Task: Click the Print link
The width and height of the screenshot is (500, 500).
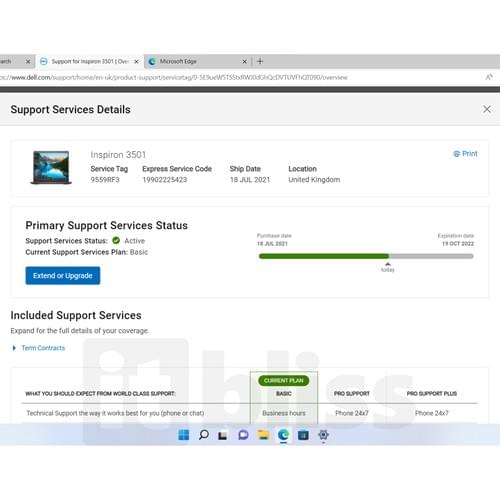Action: [465, 154]
